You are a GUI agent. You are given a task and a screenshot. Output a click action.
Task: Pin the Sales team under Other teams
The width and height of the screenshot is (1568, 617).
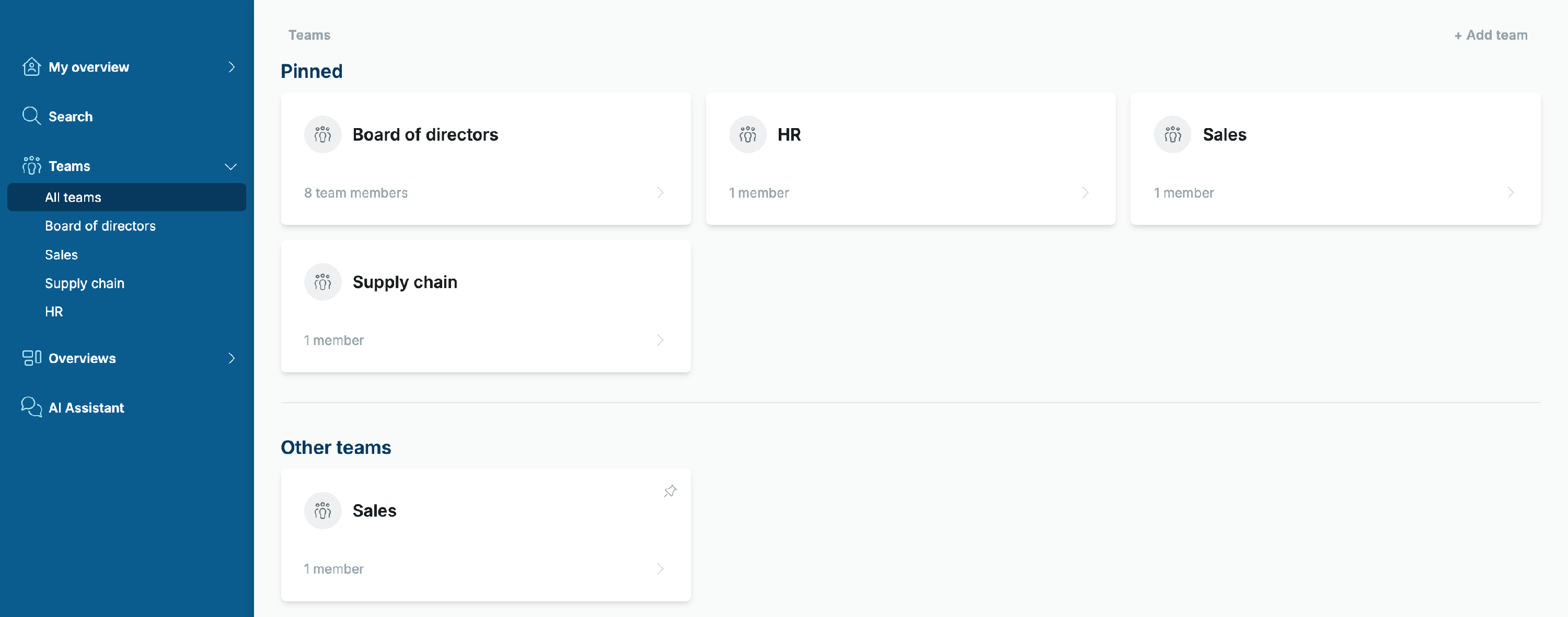point(670,491)
